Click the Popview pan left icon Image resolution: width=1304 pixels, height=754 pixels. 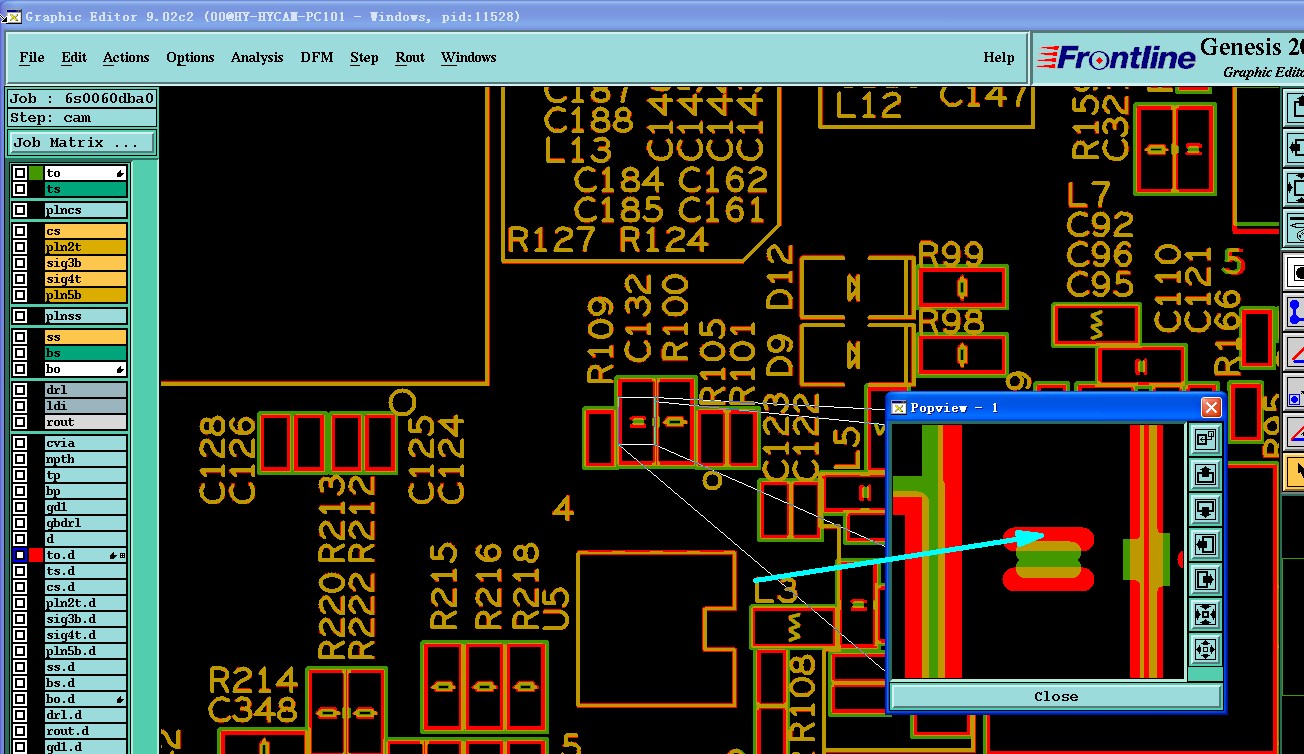coord(1205,545)
